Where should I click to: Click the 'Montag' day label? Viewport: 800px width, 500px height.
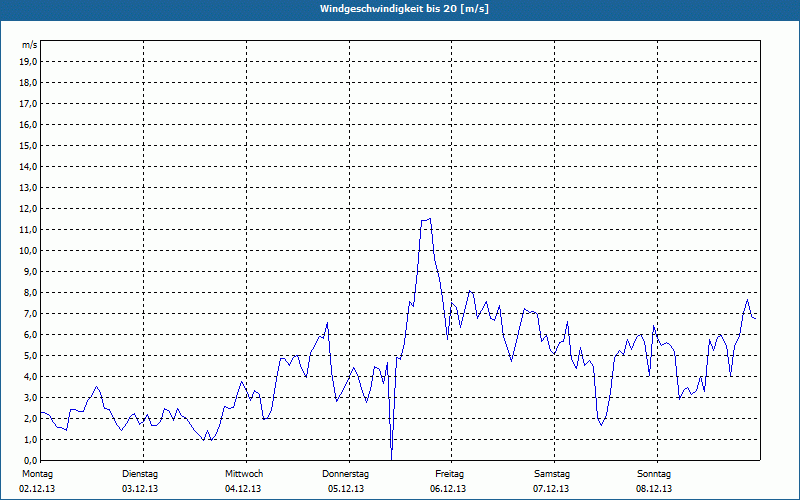click(x=37, y=474)
